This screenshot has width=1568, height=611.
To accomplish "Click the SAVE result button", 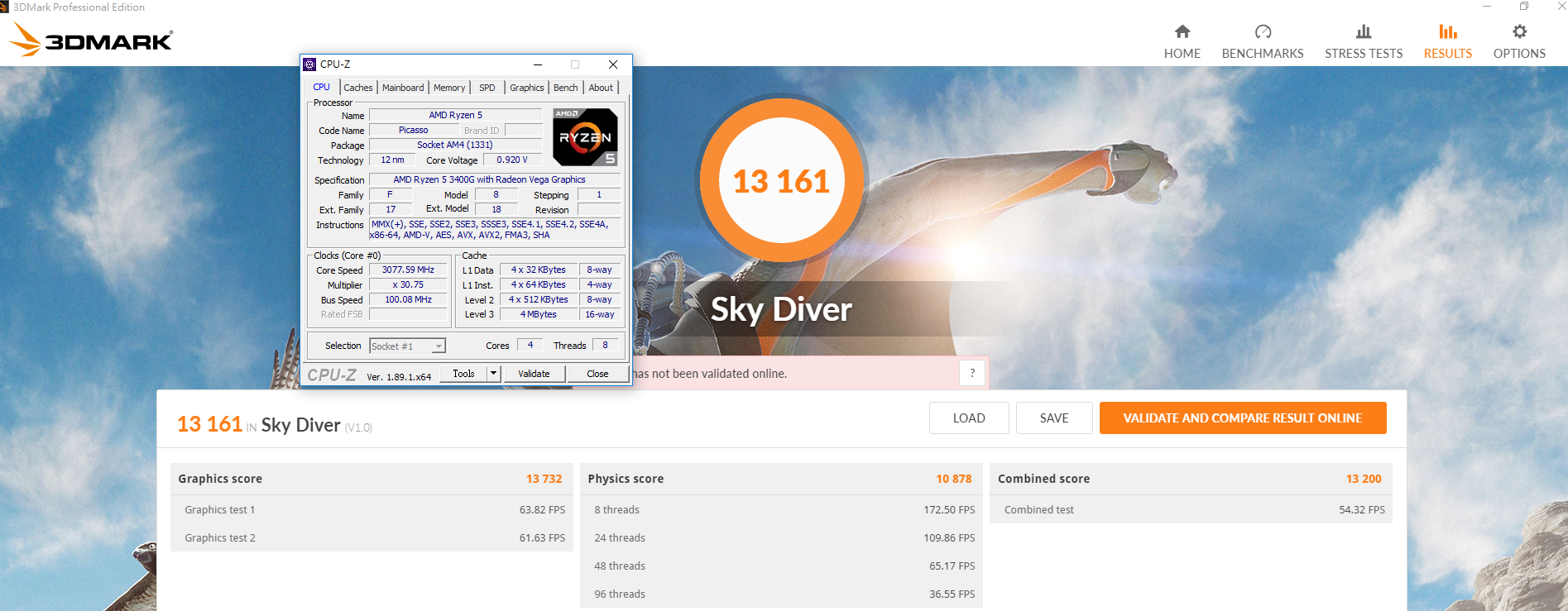I will click(1054, 418).
